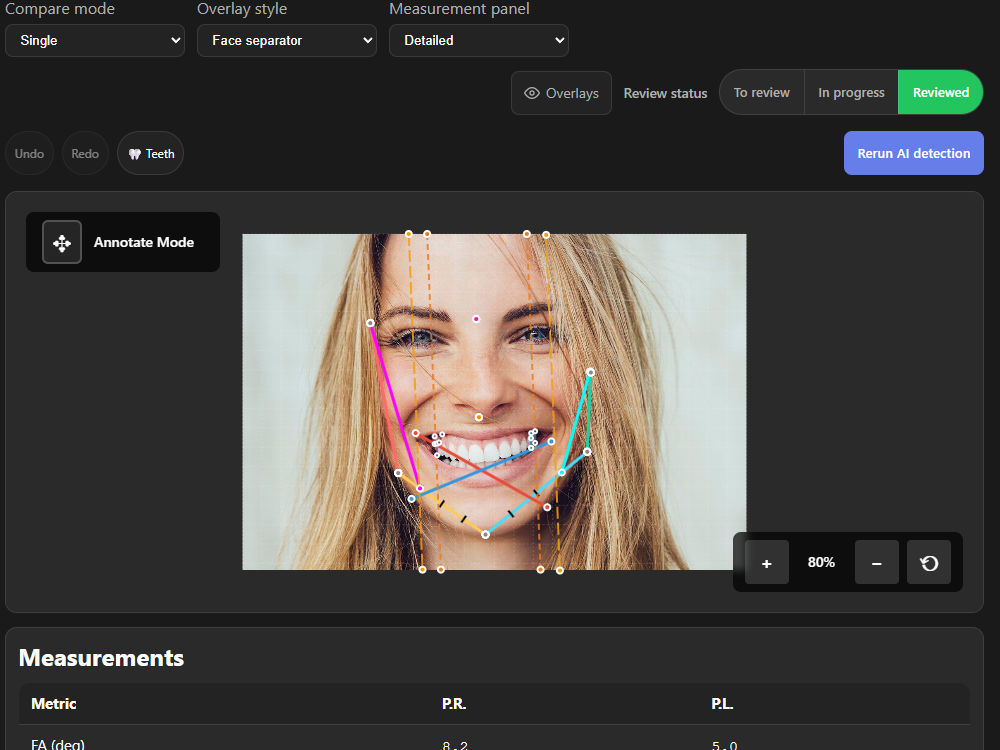
Task: Zoom in with the plus button
Action: point(767,562)
